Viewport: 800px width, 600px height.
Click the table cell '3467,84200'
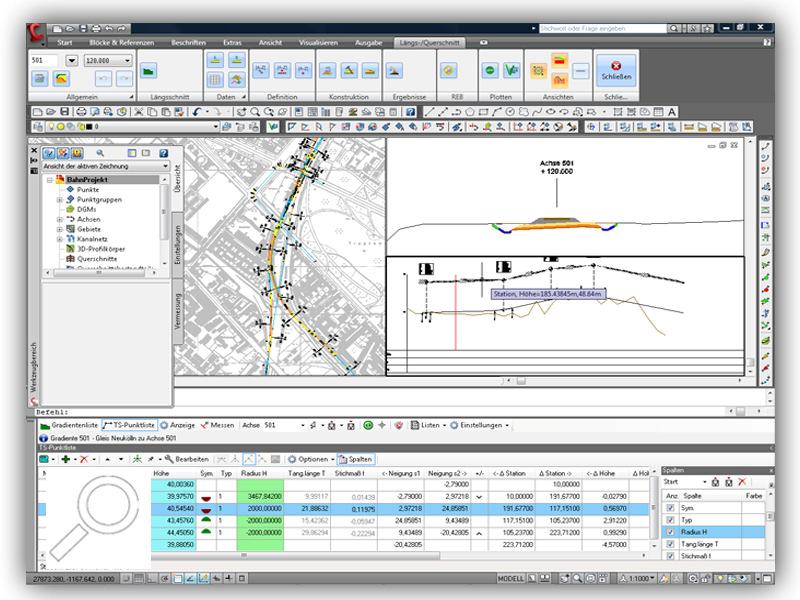click(260, 496)
